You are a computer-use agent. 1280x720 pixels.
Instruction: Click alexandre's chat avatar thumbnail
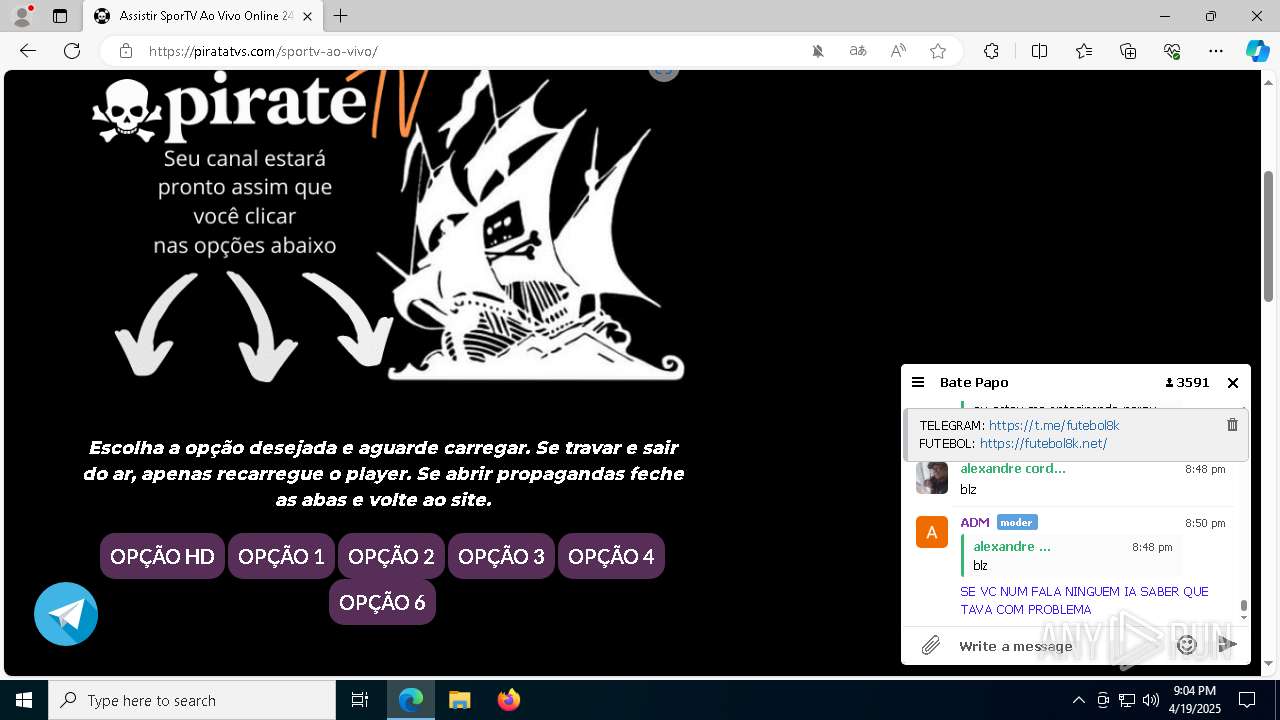[932, 477]
